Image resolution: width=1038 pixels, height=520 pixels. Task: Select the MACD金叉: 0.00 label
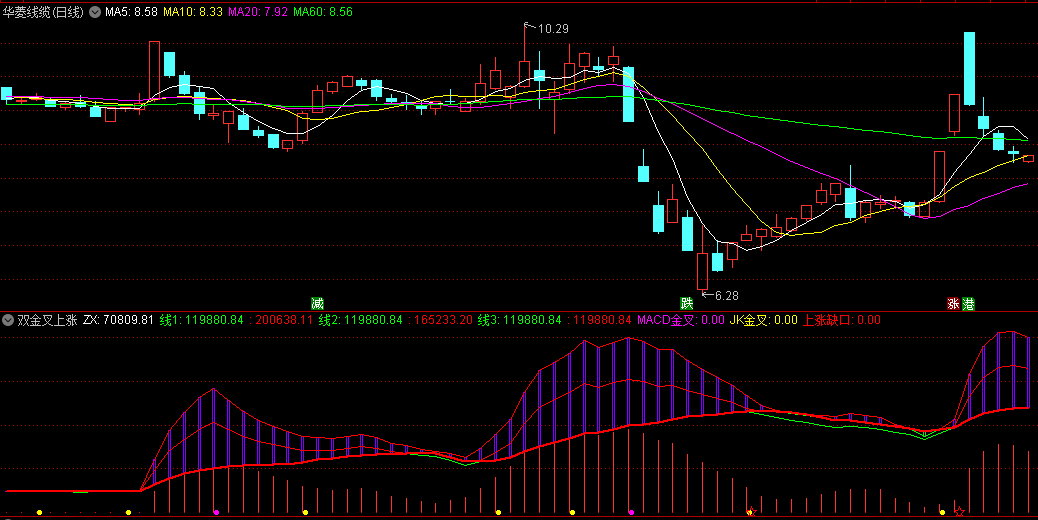pos(681,320)
